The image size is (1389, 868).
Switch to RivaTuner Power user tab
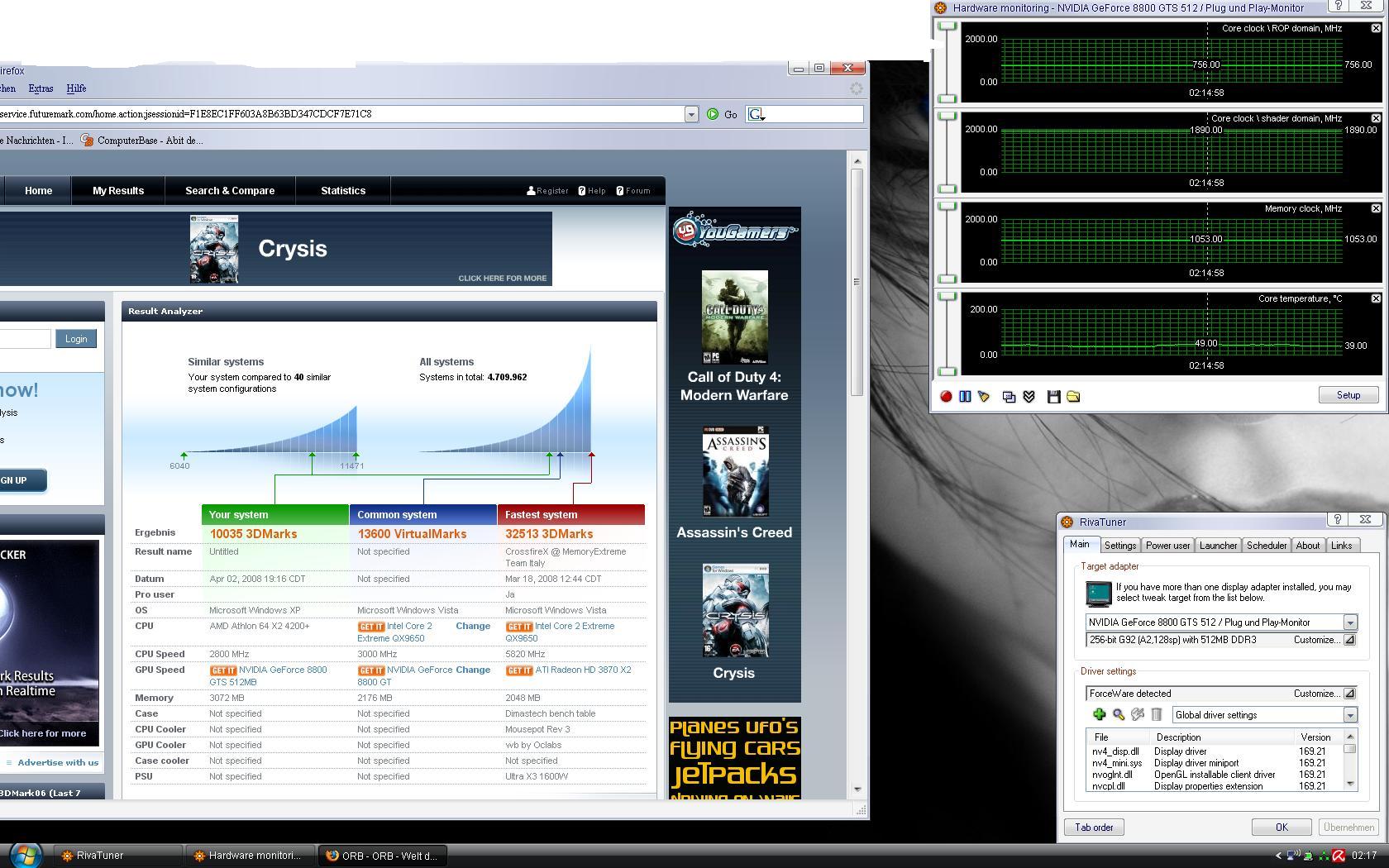click(1167, 546)
